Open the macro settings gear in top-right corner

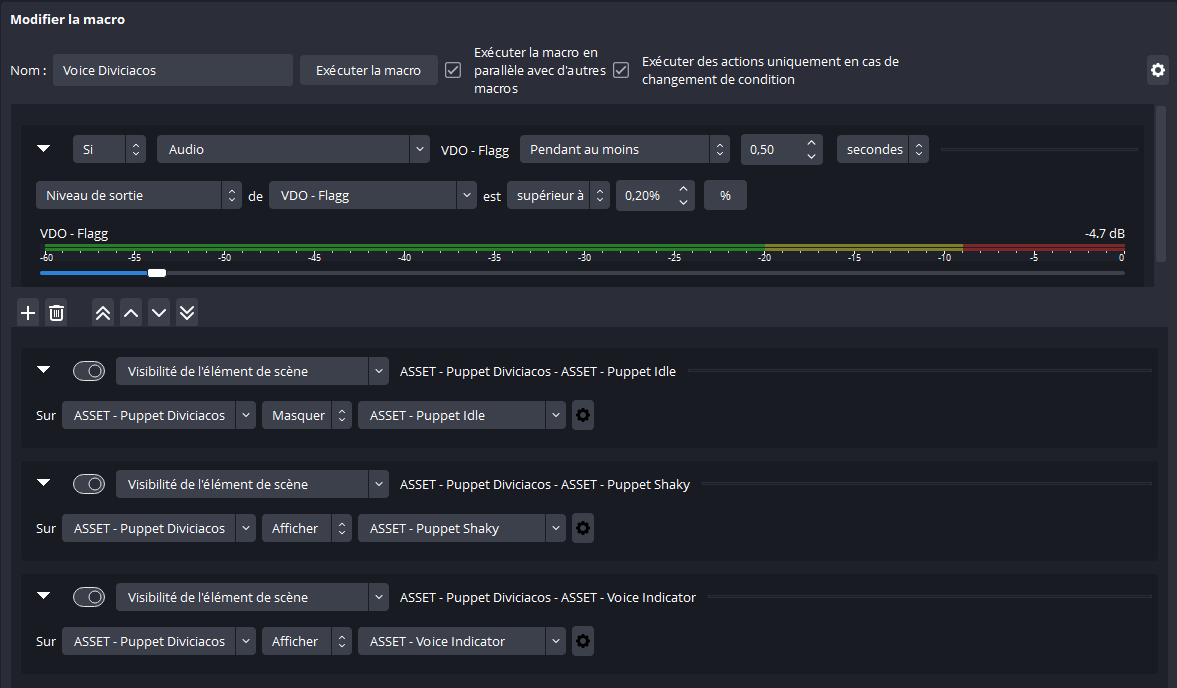[1157, 70]
